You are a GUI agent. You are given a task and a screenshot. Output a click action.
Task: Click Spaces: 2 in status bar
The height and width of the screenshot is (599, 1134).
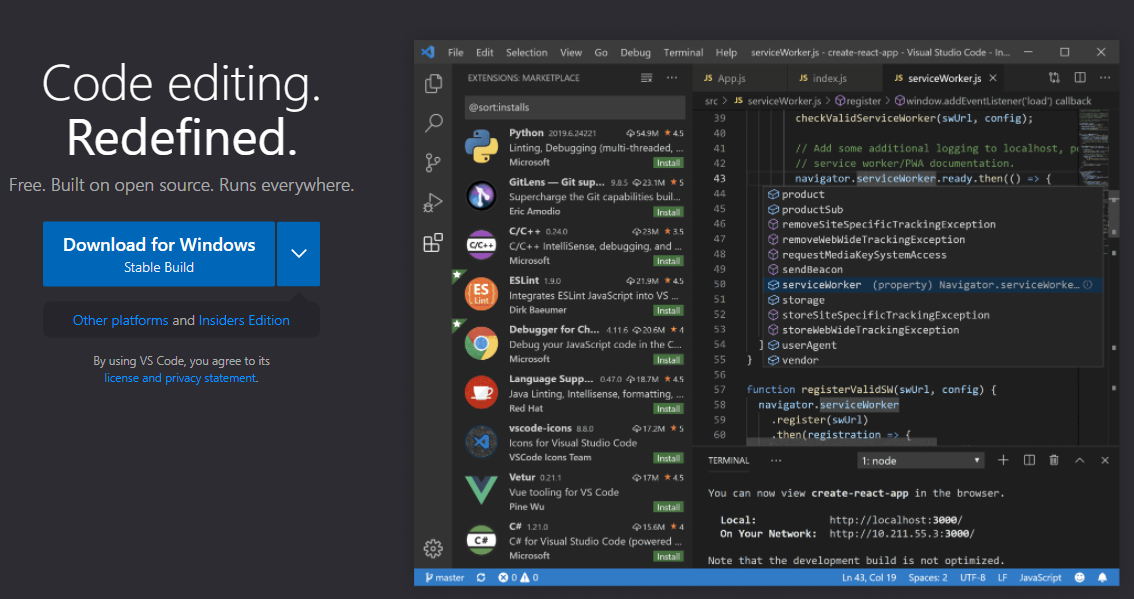[x=928, y=577]
